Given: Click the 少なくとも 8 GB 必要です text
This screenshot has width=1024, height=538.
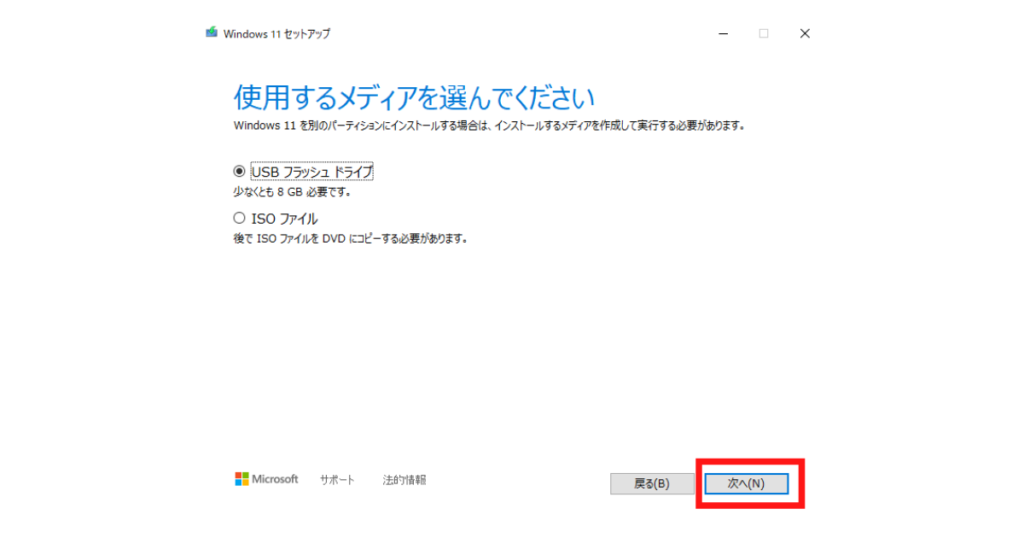Looking at the screenshot, I should (x=293, y=193).
